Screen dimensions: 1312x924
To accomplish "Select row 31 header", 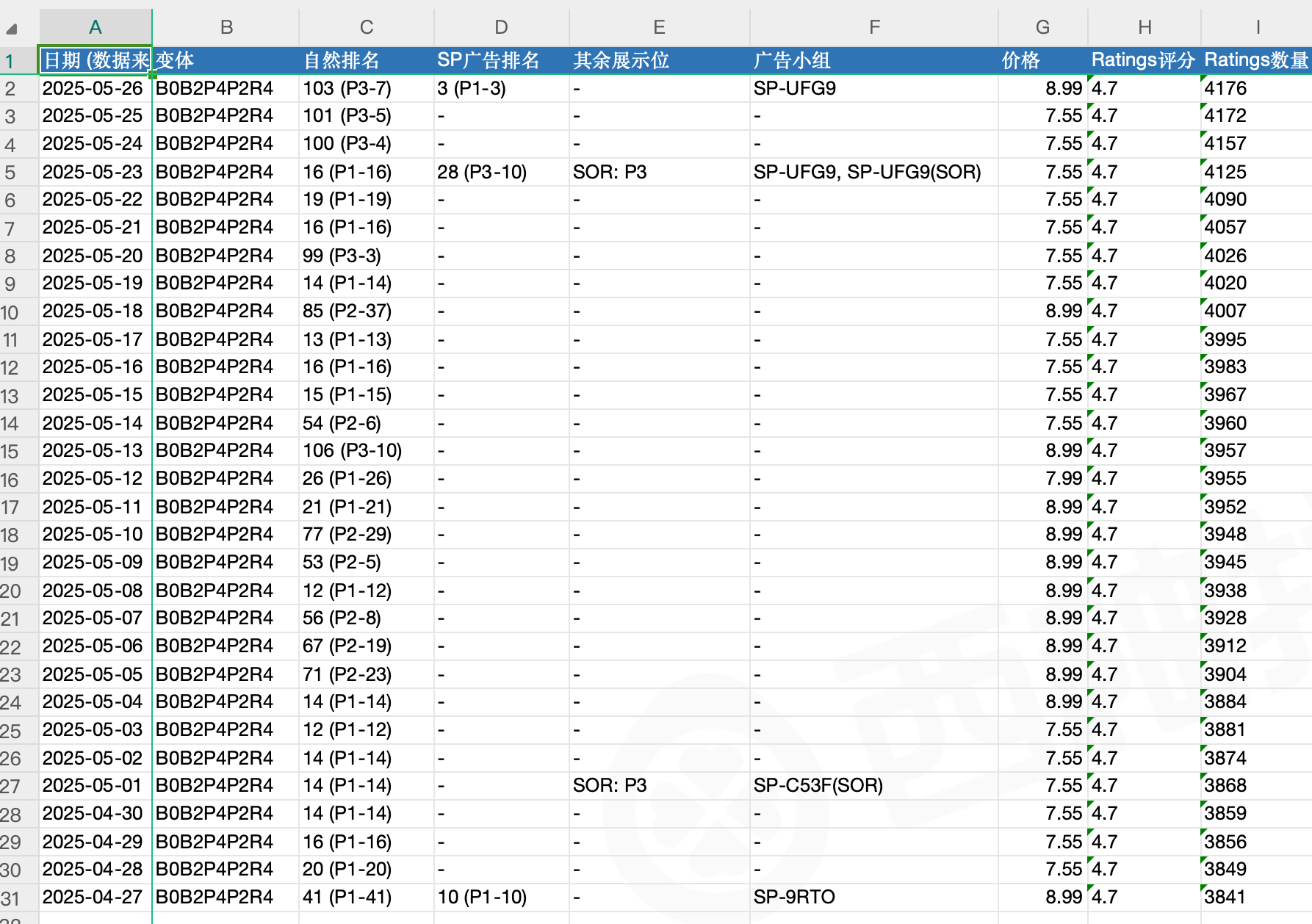I will coord(19,898).
